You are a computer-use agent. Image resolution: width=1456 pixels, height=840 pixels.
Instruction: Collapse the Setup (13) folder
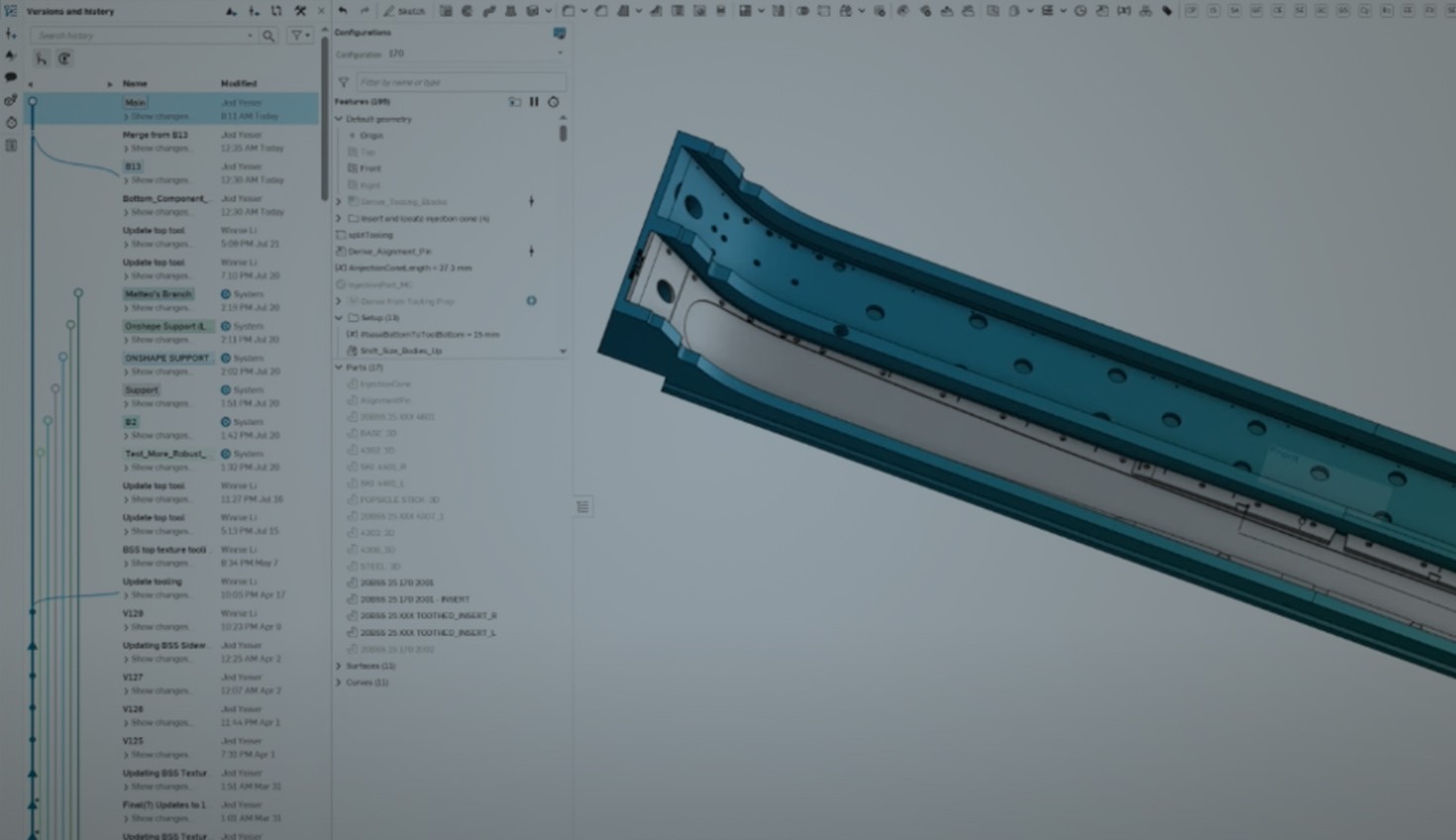point(339,318)
